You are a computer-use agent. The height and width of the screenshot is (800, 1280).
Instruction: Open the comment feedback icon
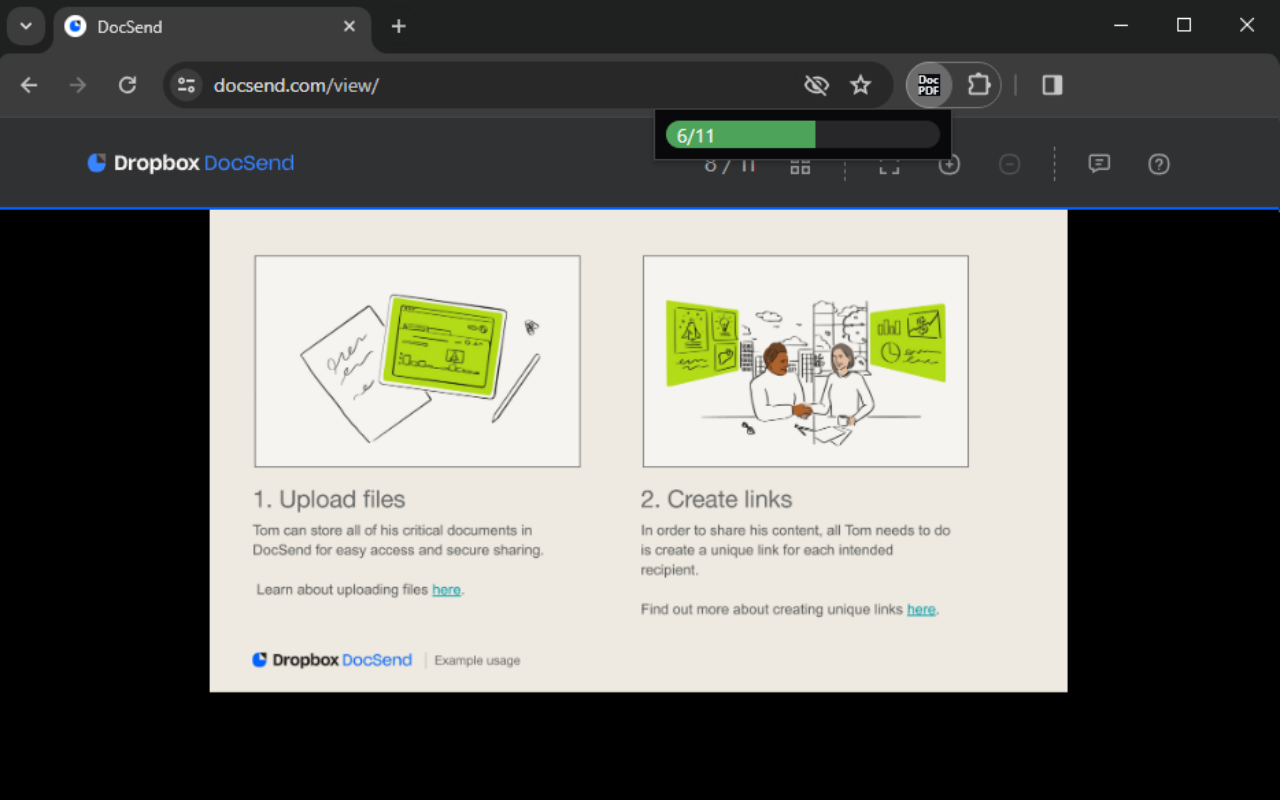(x=1099, y=164)
